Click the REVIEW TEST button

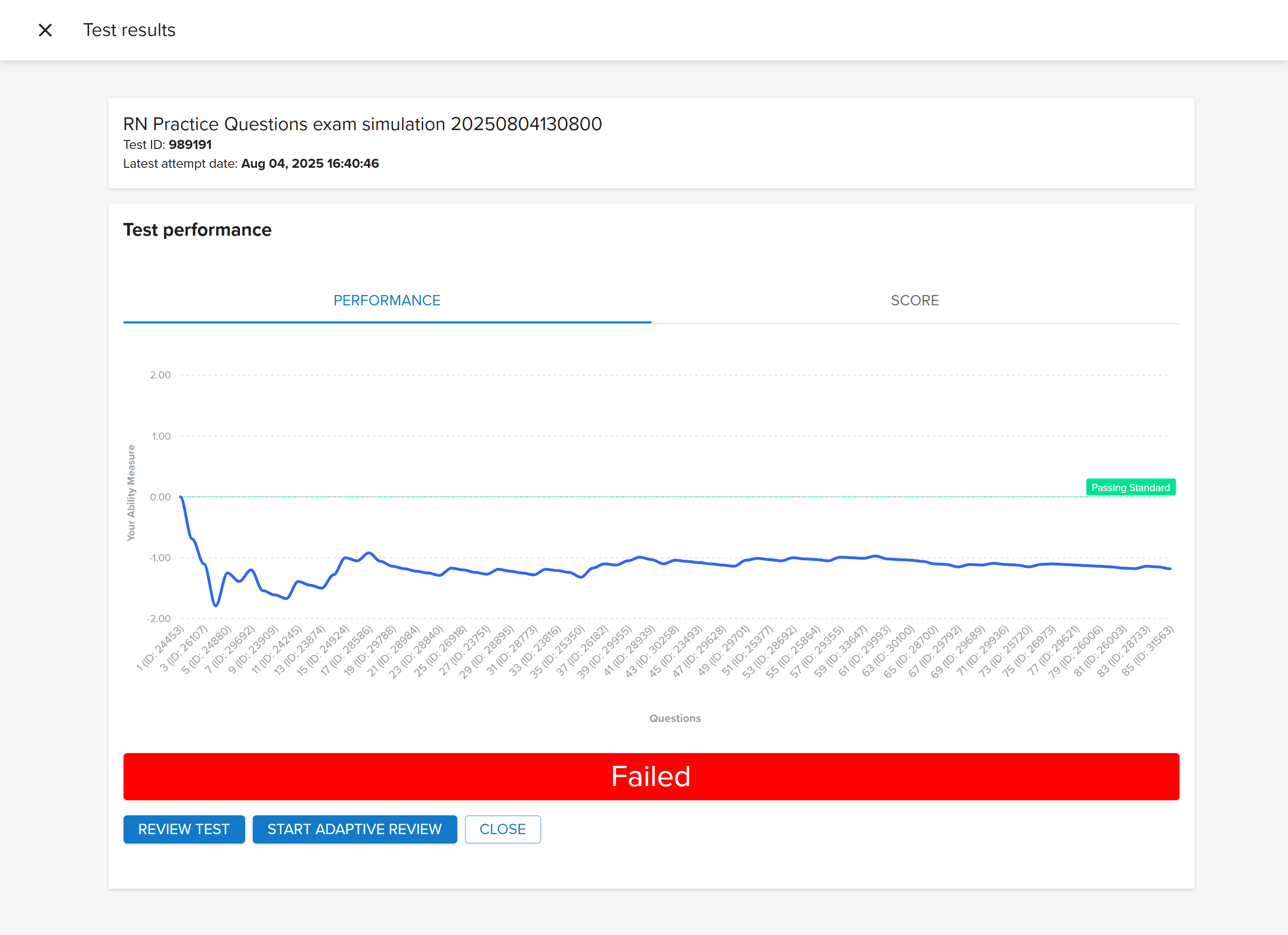pyautogui.click(x=183, y=829)
